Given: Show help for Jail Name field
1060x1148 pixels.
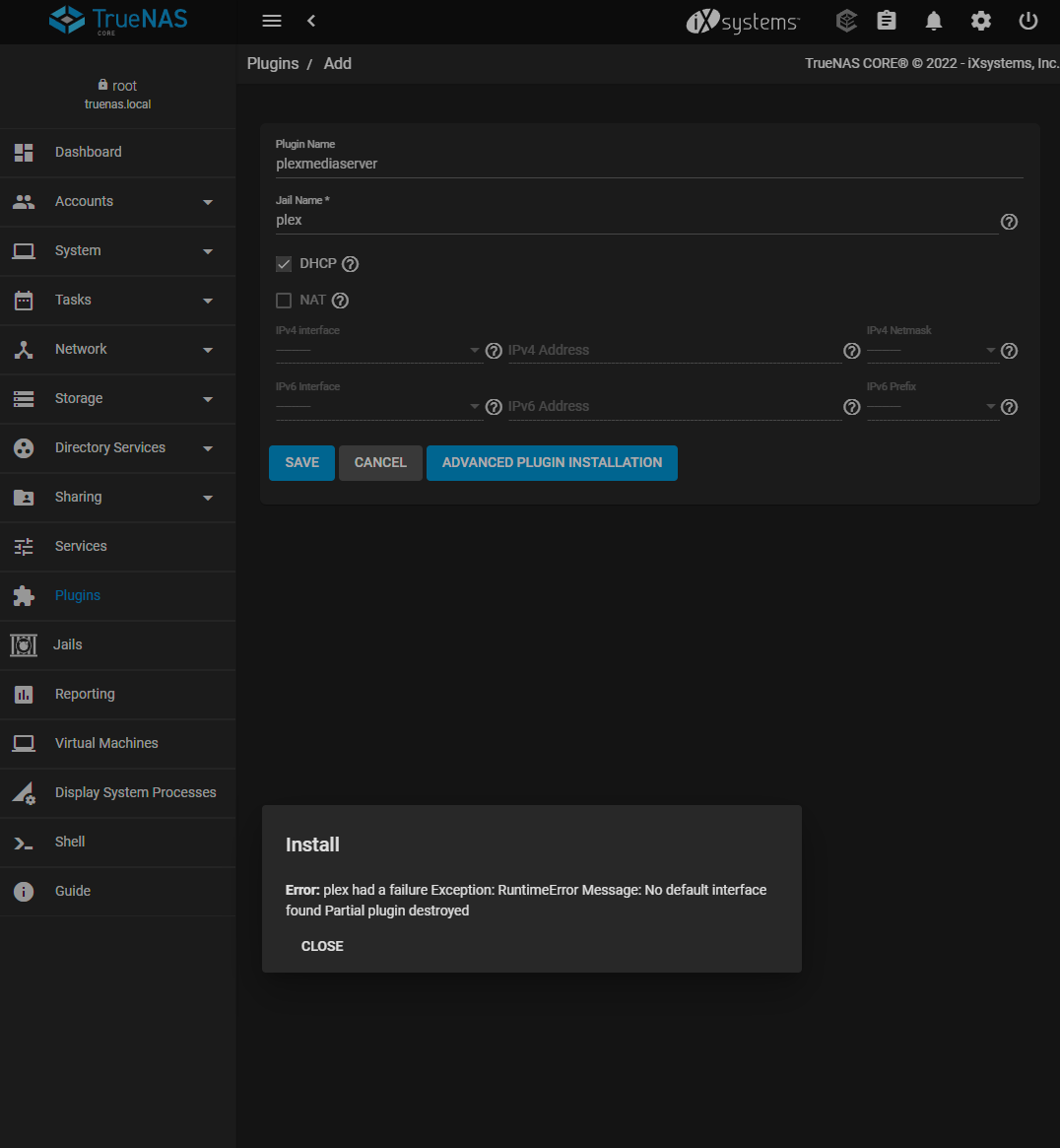Looking at the screenshot, I should 1009,222.
